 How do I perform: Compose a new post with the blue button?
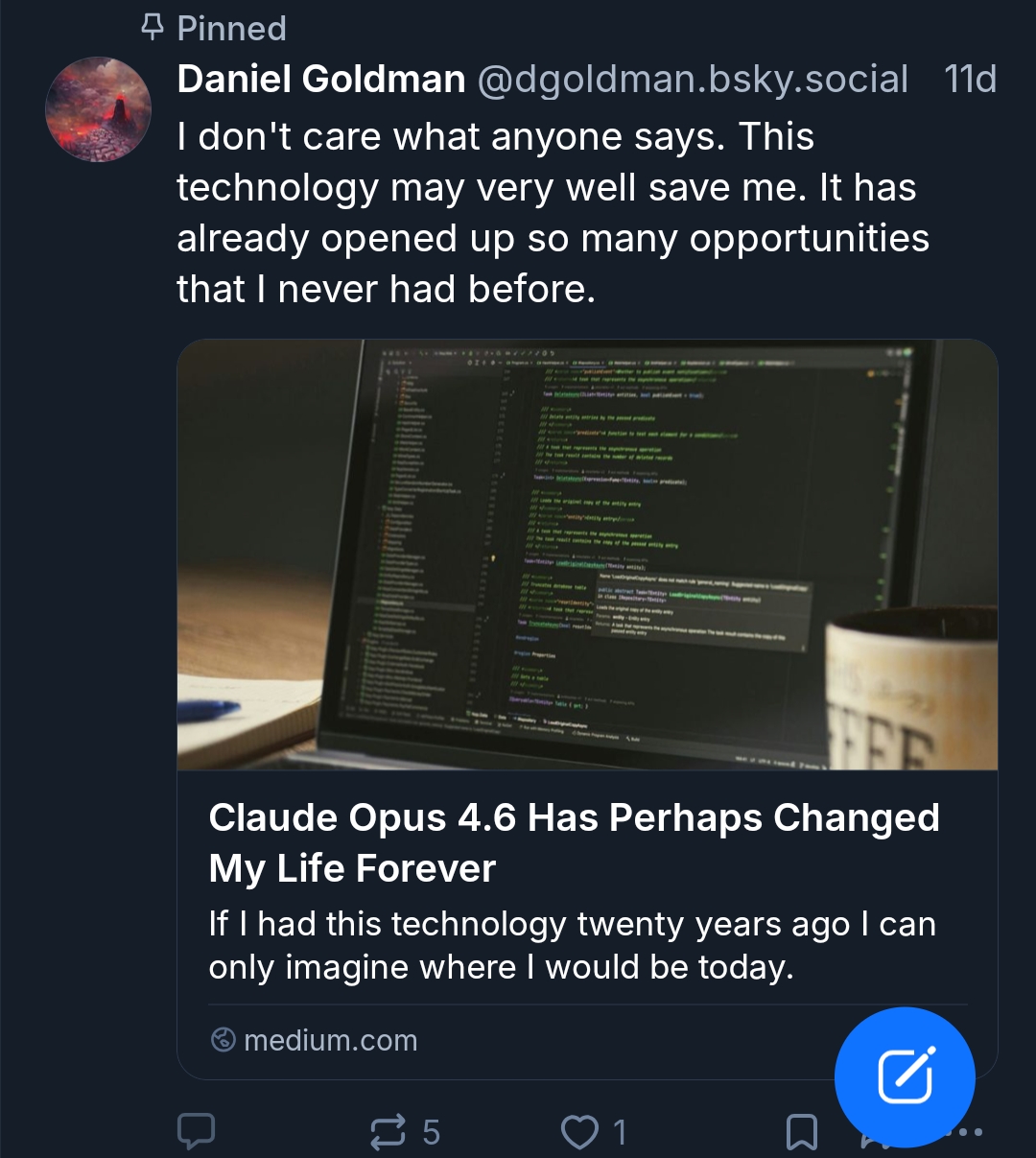point(905,1076)
